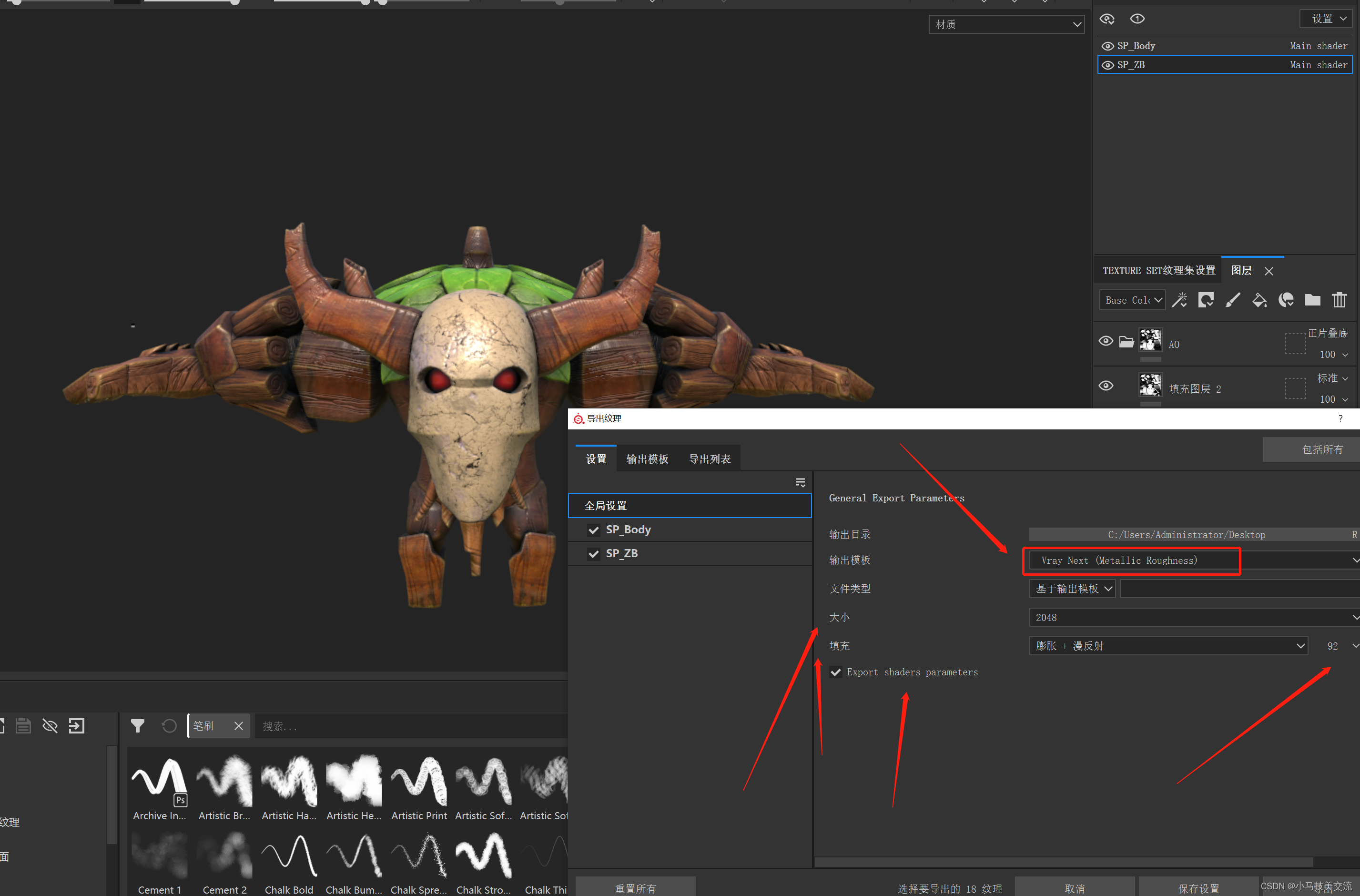Create a new folder in layers panel
Image resolution: width=1360 pixels, height=896 pixels.
coord(1312,300)
